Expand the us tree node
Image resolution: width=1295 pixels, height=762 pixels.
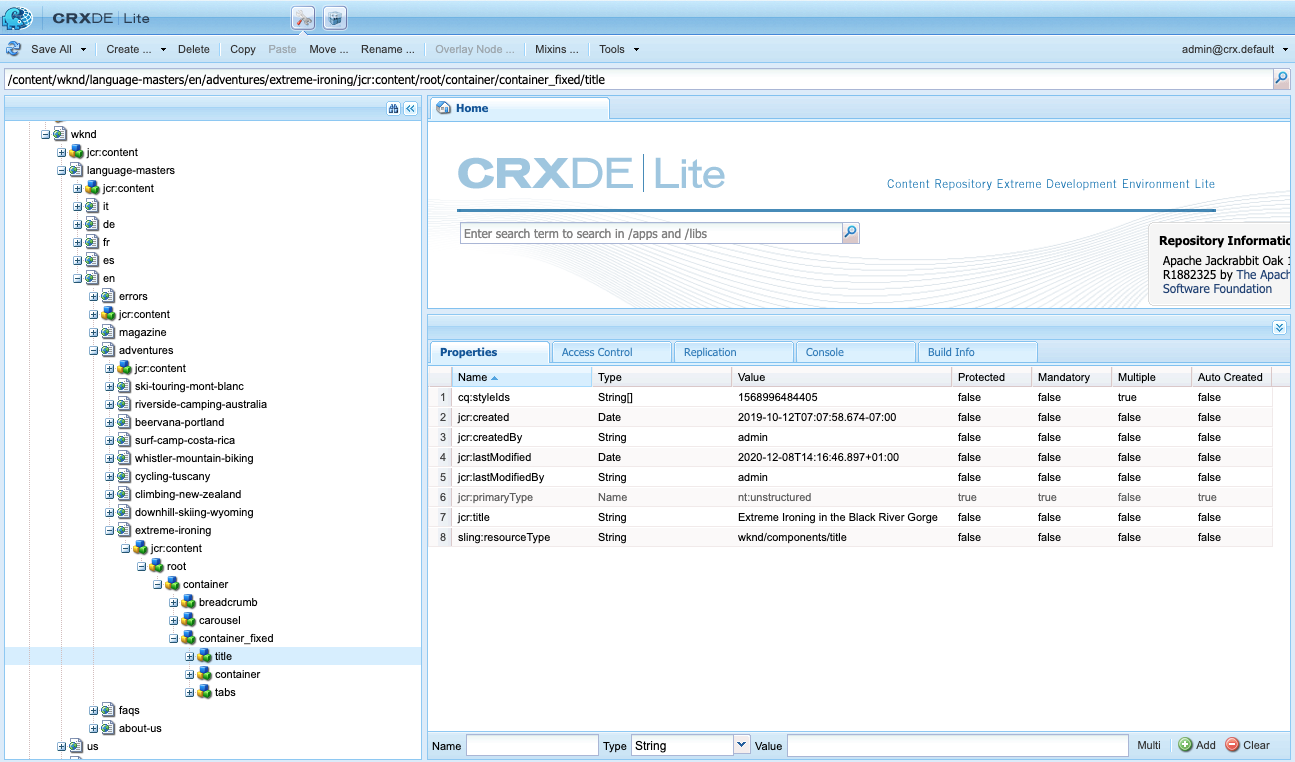(61, 746)
